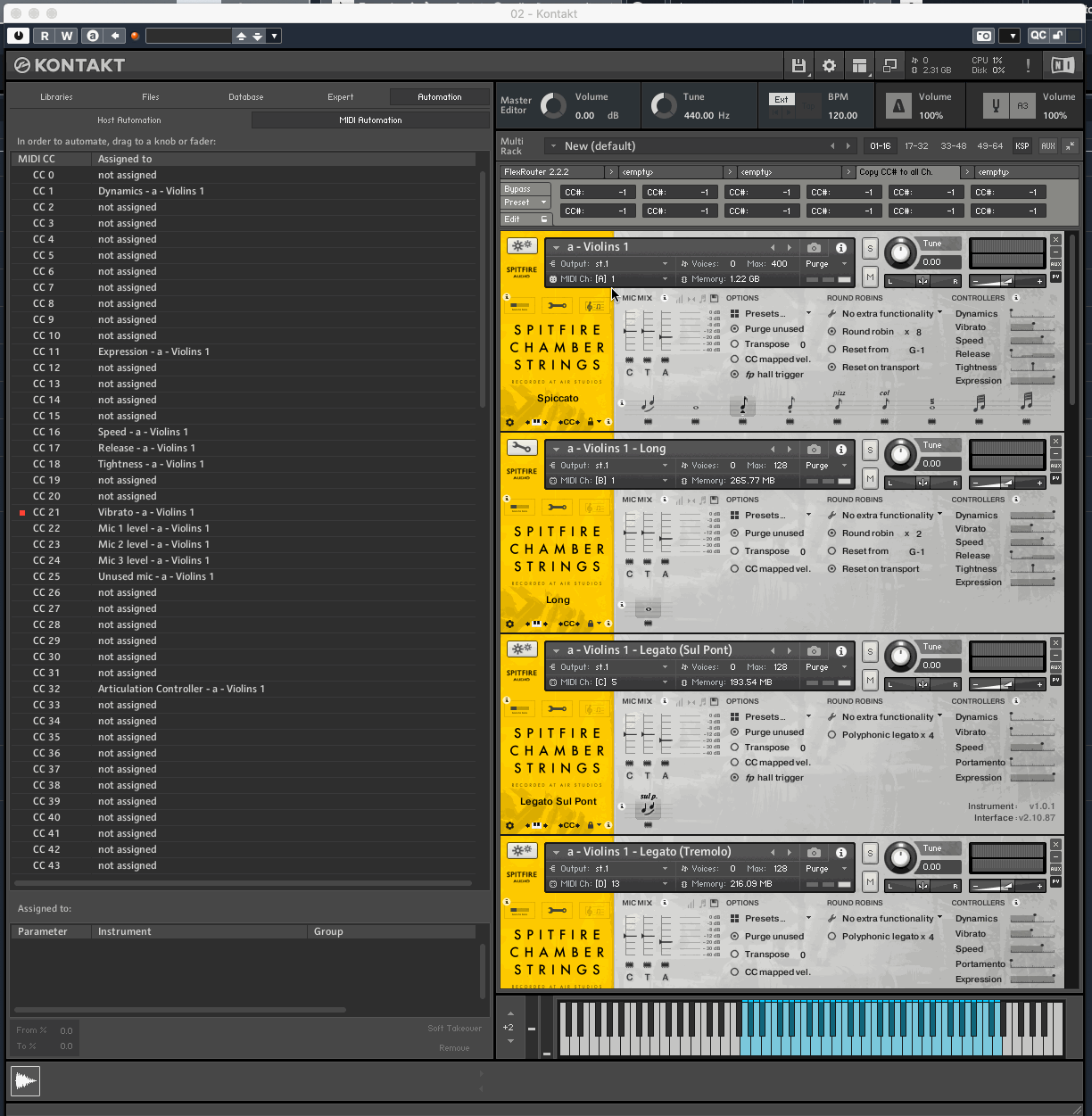Open Preset dropdown in FlexRouter script panel
This screenshot has height=1116, width=1092.
point(525,203)
